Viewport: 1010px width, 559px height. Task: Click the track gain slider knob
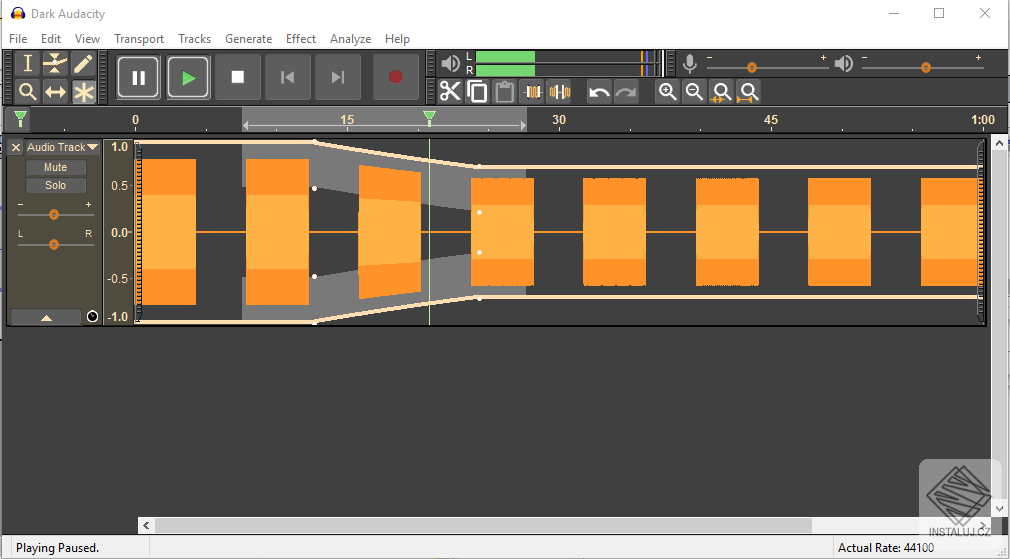pyautogui.click(x=54, y=214)
